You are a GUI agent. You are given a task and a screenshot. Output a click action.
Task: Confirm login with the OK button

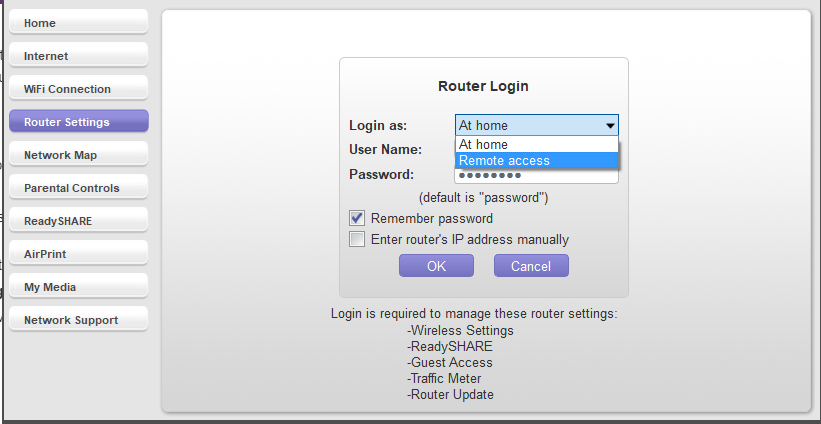436,266
